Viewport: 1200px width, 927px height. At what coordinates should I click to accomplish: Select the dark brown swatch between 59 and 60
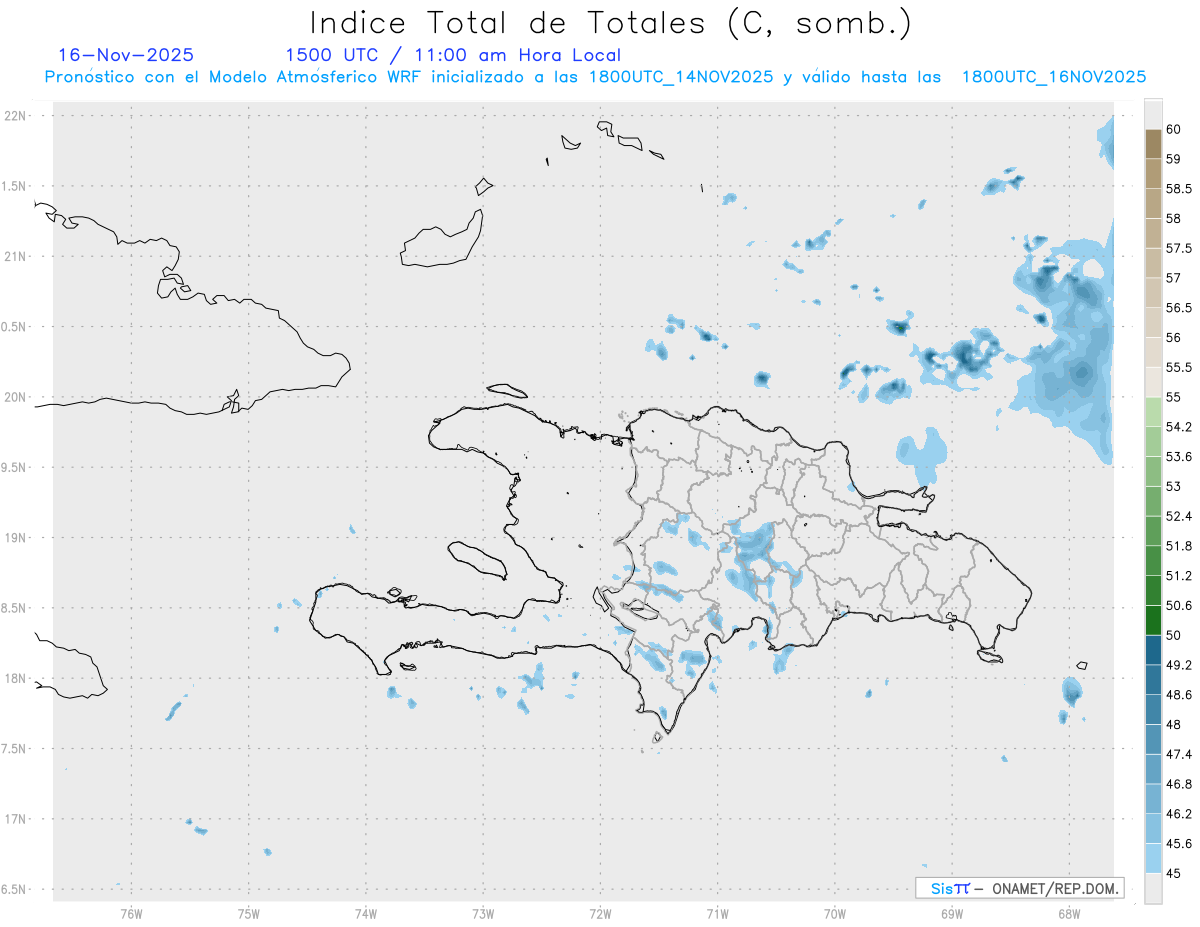(1153, 144)
